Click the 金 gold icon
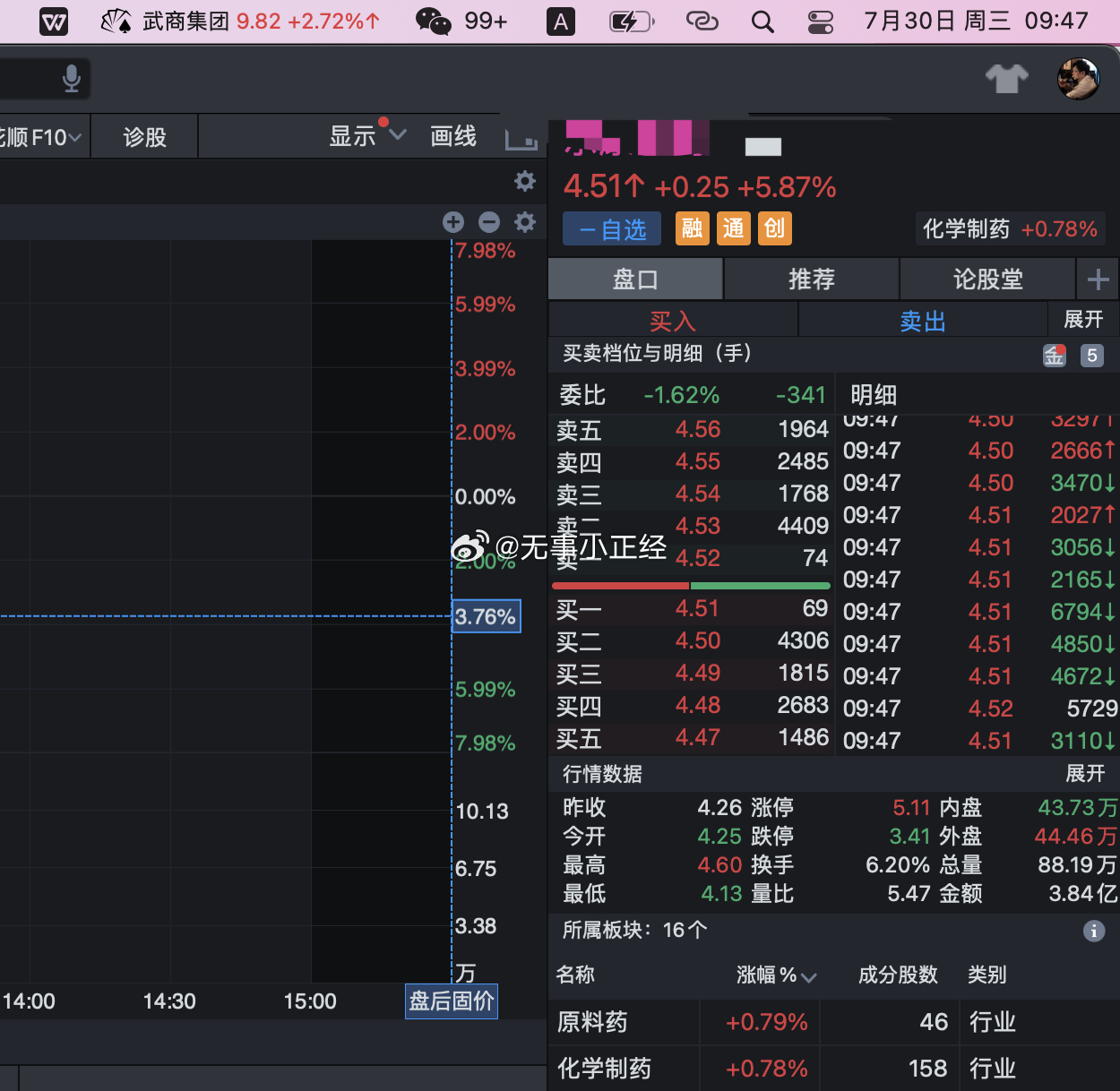The height and width of the screenshot is (1091, 1120). pos(1054,356)
